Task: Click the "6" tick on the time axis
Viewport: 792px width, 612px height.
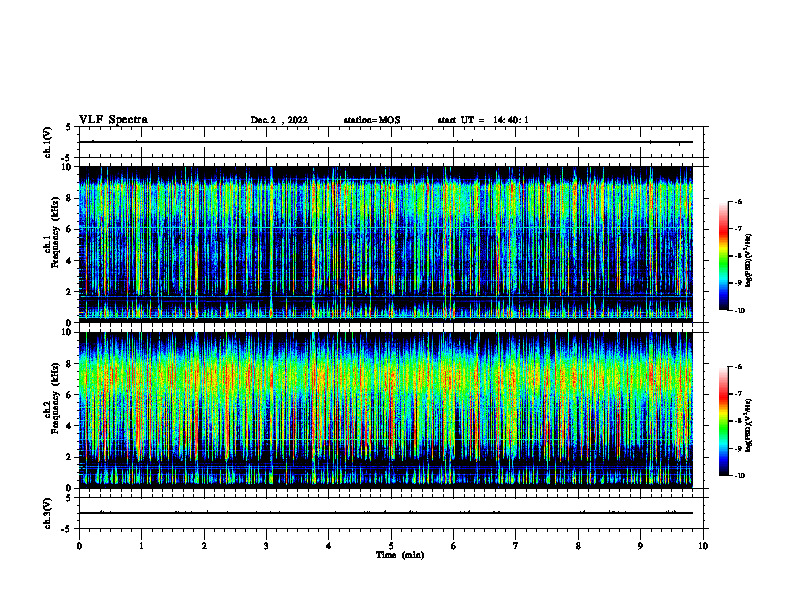Action: tap(454, 546)
